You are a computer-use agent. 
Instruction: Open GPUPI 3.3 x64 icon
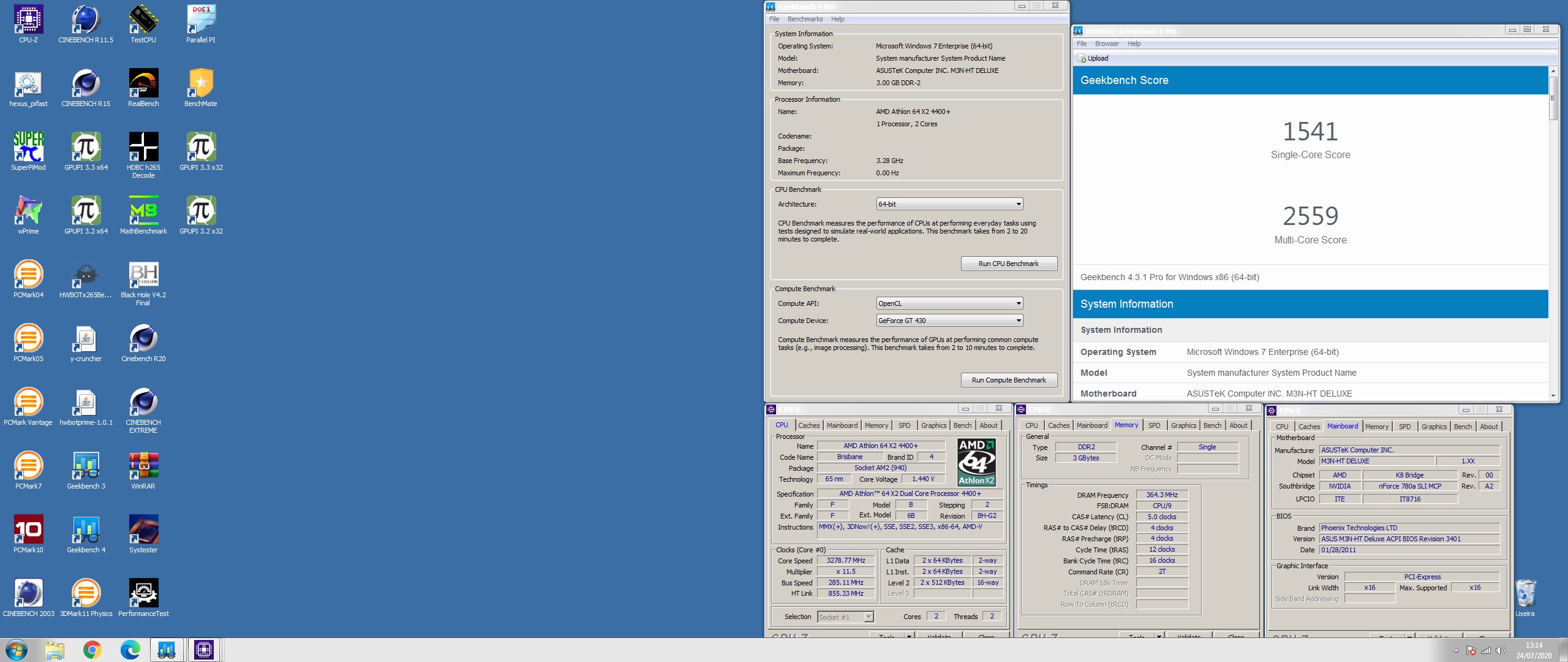[86, 151]
